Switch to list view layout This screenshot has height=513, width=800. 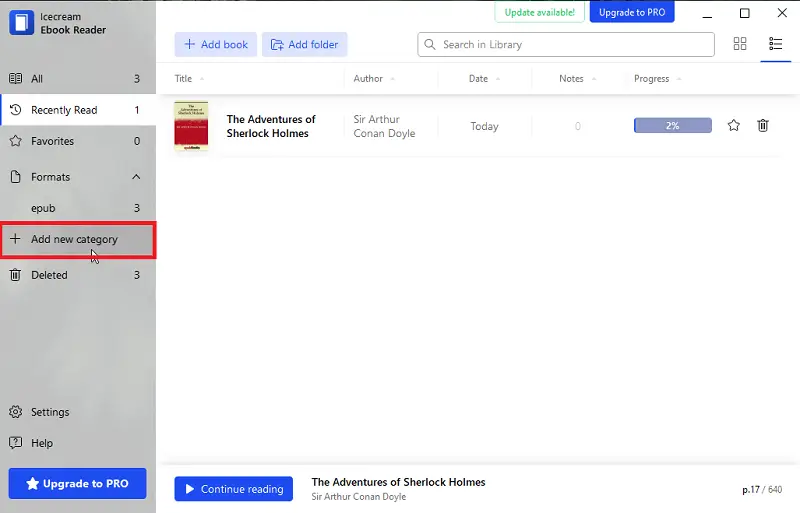[x=776, y=44]
